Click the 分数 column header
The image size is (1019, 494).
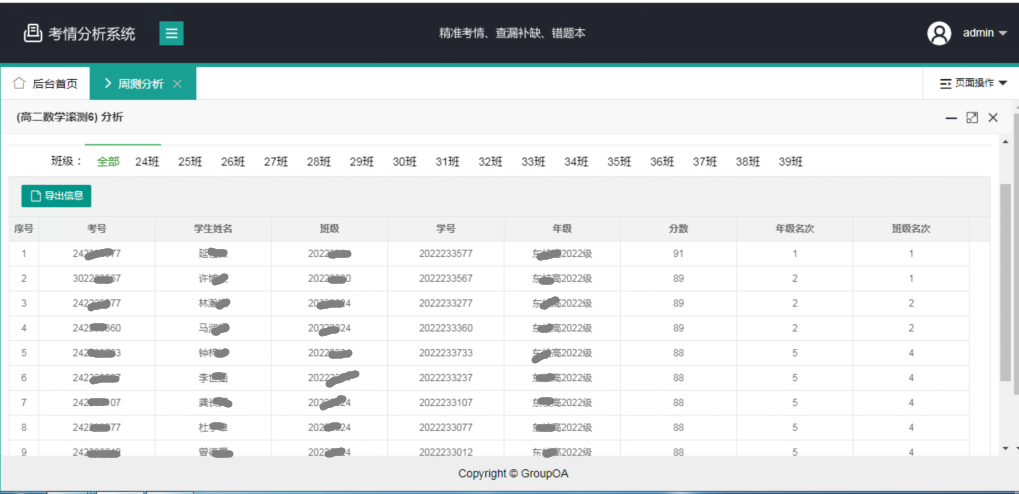(678, 229)
